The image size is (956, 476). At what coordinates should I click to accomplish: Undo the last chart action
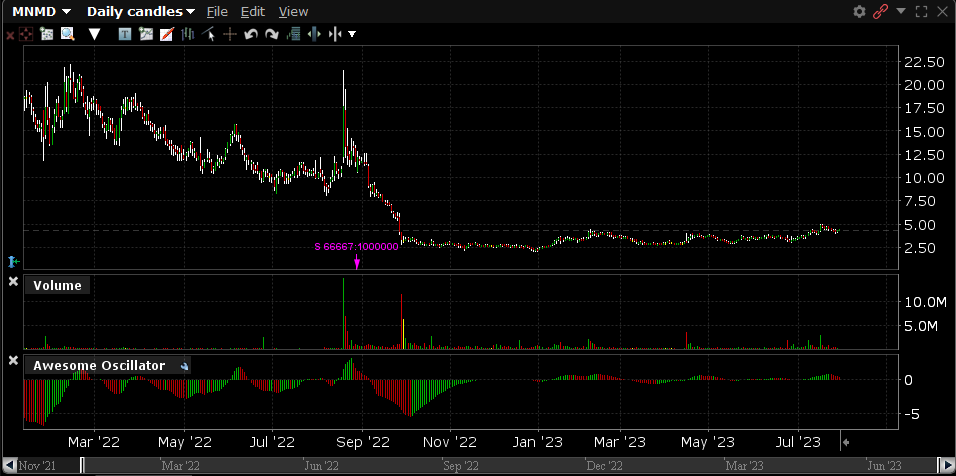(x=251, y=34)
